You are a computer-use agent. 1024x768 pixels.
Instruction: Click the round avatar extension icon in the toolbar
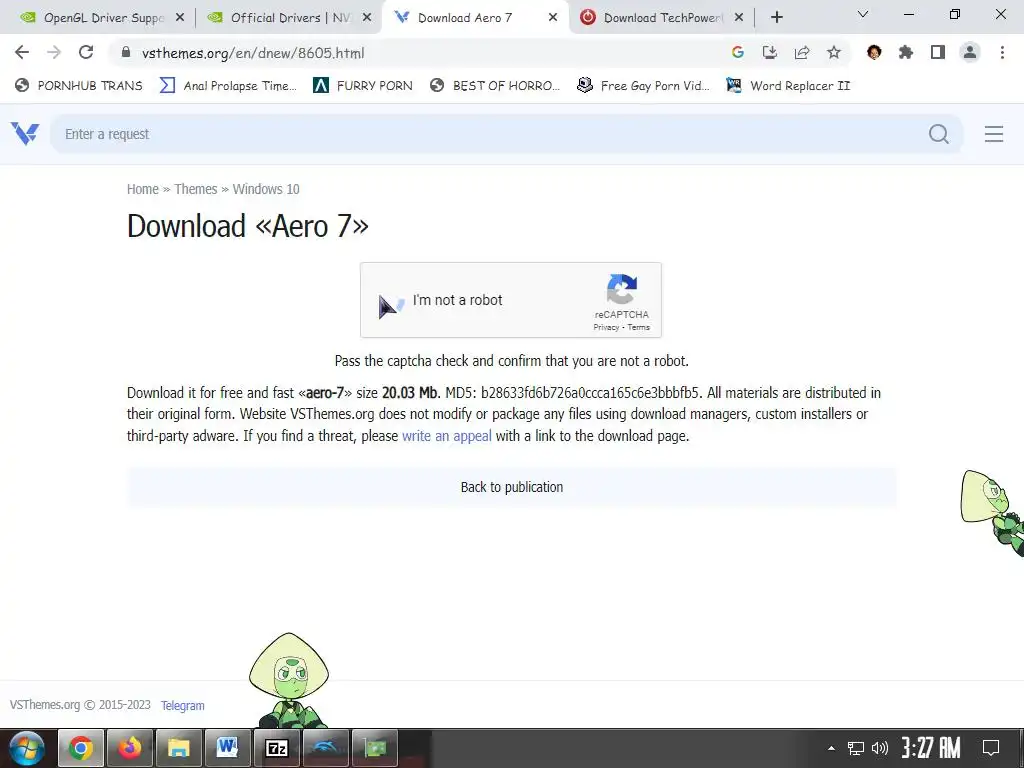coord(874,52)
